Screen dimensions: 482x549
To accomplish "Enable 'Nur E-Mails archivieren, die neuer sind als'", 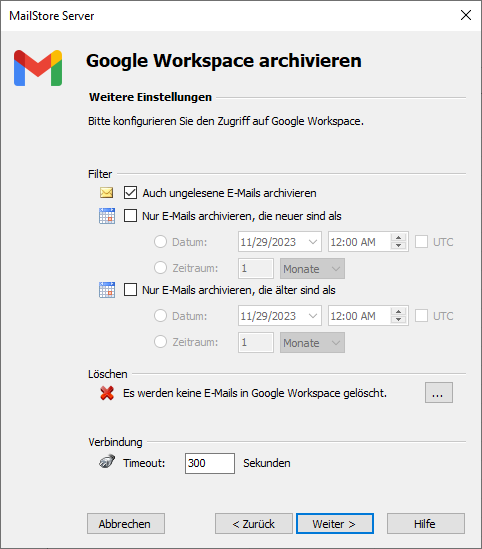I will coord(130,216).
